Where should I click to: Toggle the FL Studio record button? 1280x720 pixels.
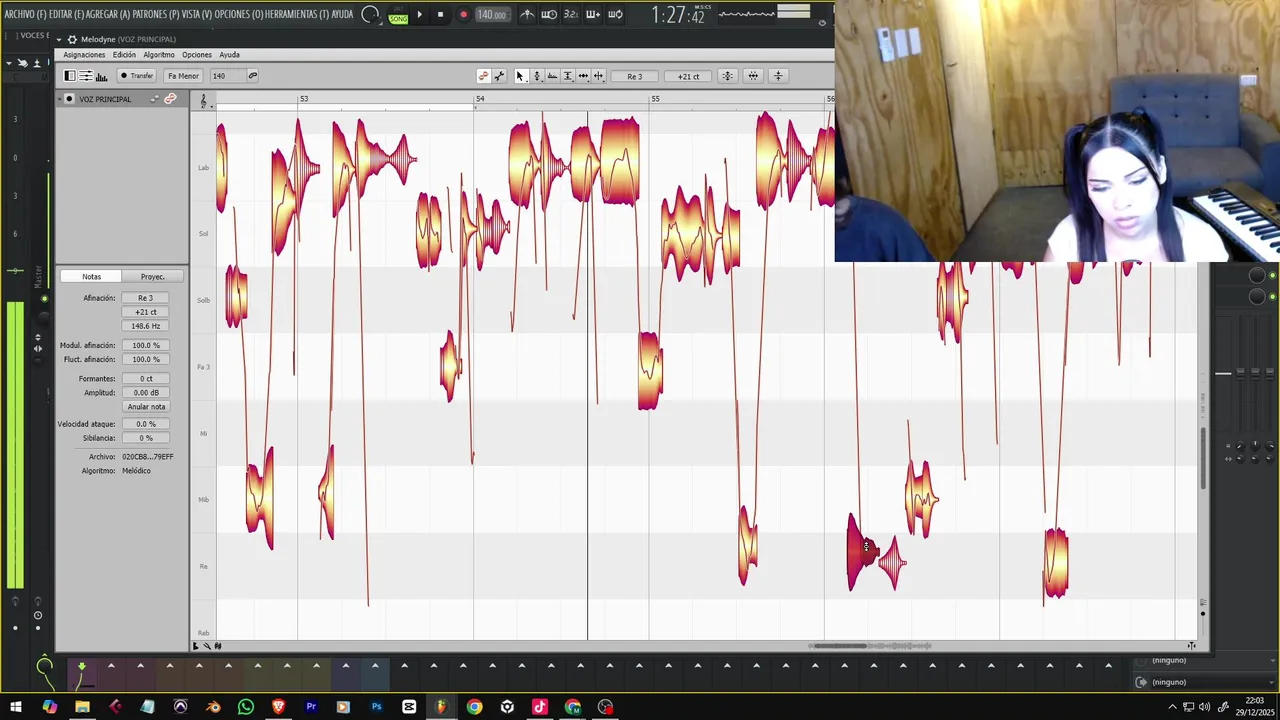tap(463, 15)
